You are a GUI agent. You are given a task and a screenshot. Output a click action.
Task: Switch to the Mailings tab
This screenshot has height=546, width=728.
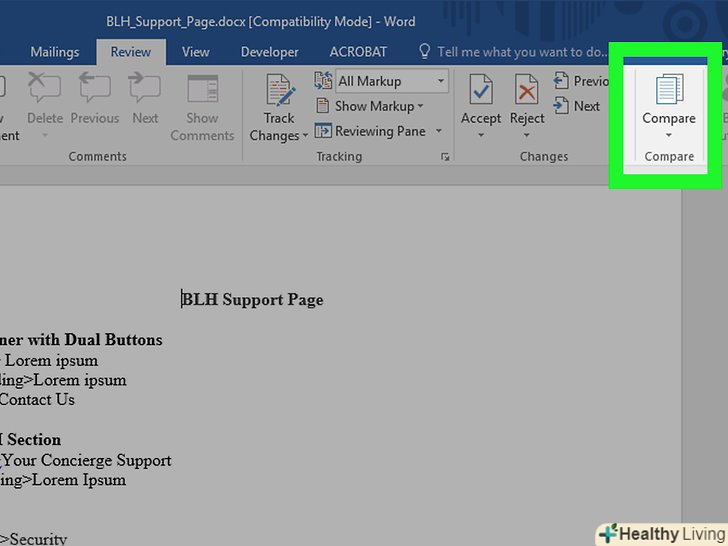[55, 52]
